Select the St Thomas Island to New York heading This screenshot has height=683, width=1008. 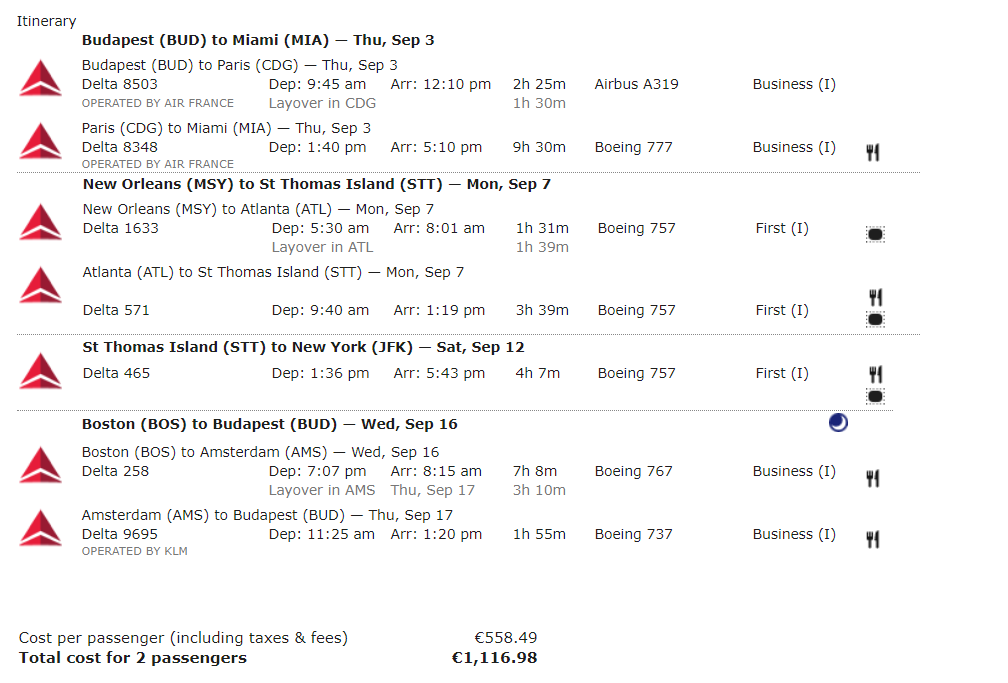303,347
